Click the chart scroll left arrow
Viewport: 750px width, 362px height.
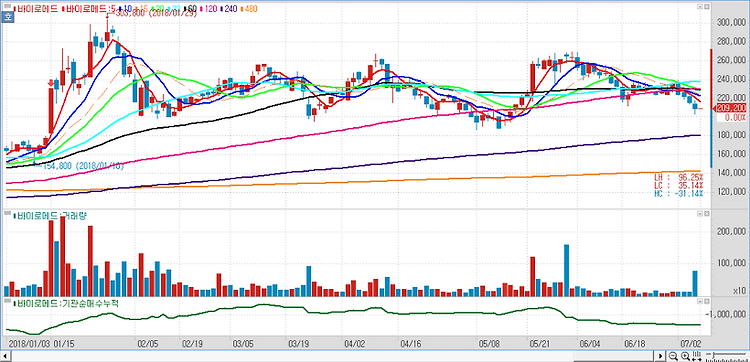click(5, 356)
